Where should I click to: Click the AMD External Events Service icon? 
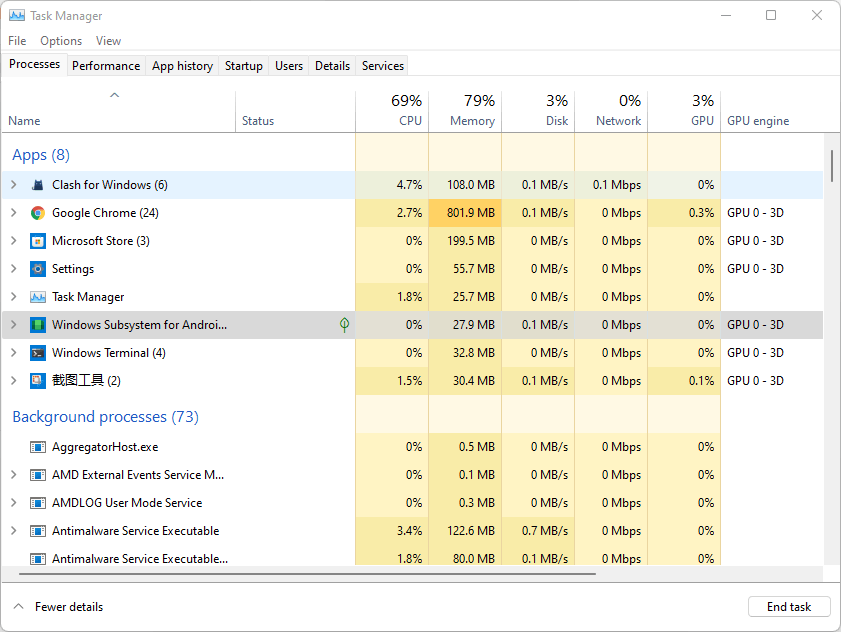(38, 475)
